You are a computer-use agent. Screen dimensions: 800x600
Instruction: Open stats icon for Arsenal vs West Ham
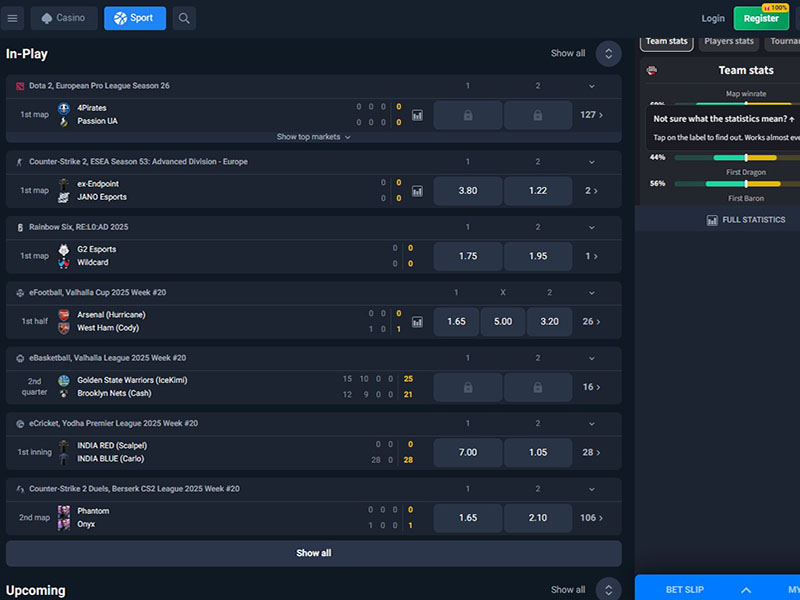(x=417, y=322)
